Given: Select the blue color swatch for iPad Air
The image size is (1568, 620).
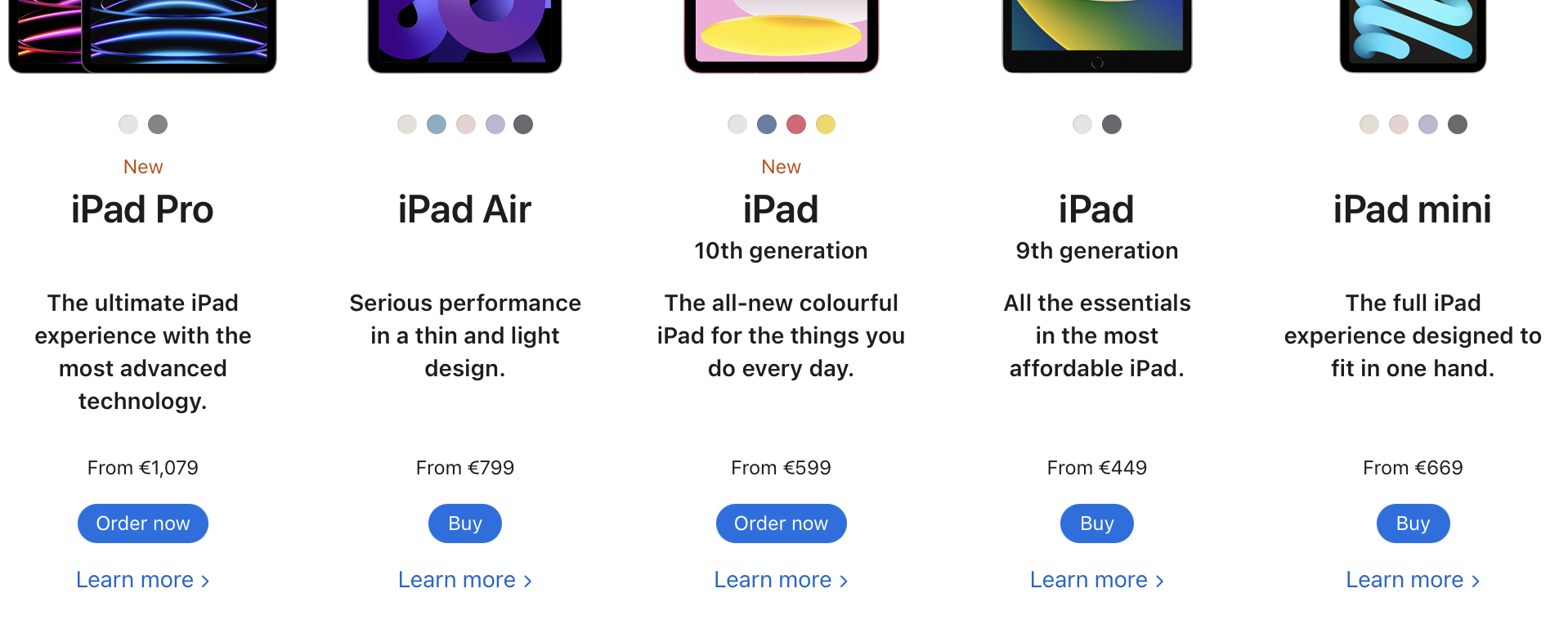Looking at the screenshot, I should coord(437,124).
